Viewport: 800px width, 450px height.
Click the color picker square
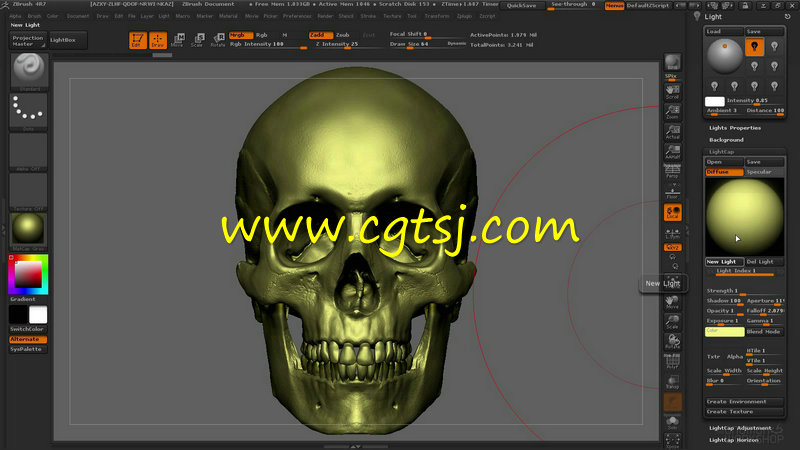28,274
